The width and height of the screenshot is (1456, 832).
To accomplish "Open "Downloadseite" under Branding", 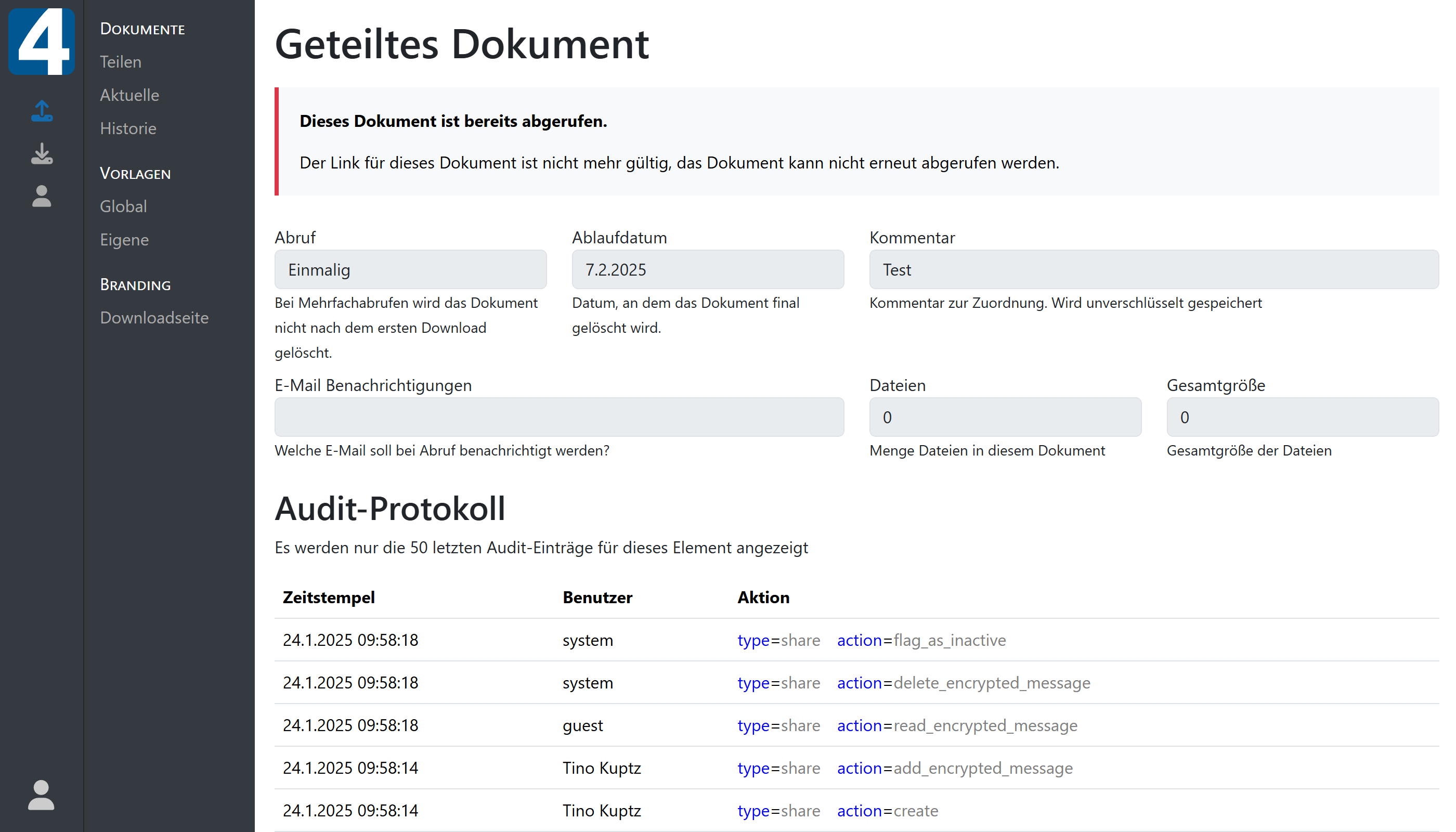I will [x=154, y=317].
